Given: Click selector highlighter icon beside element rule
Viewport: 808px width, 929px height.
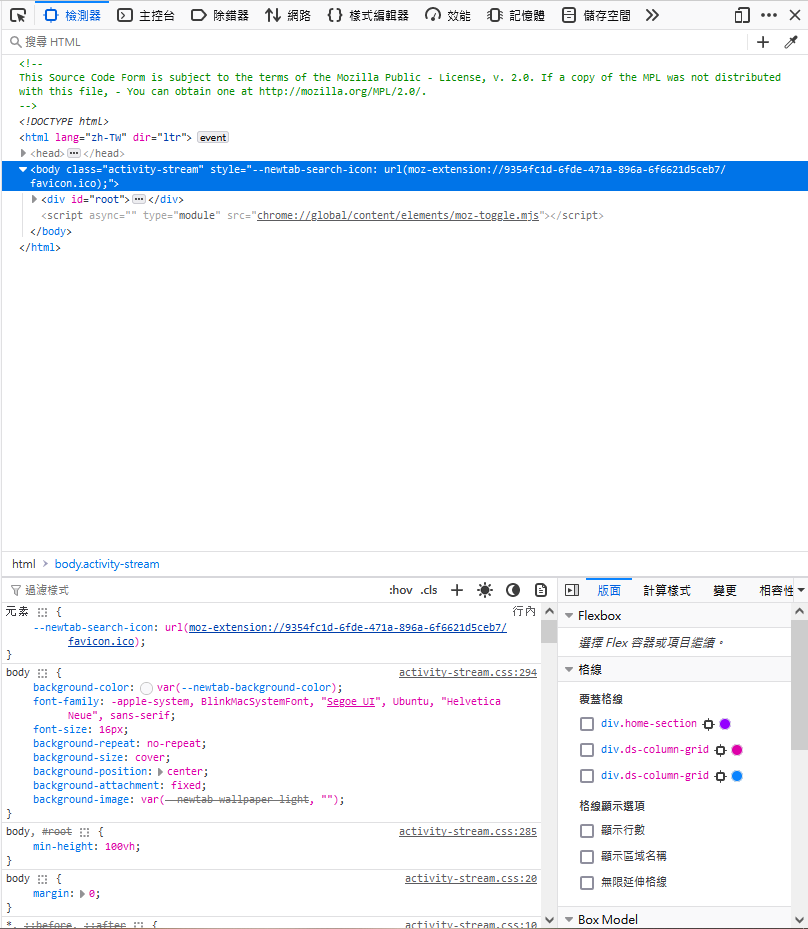Looking at the screenshot, I should [43, 612].
